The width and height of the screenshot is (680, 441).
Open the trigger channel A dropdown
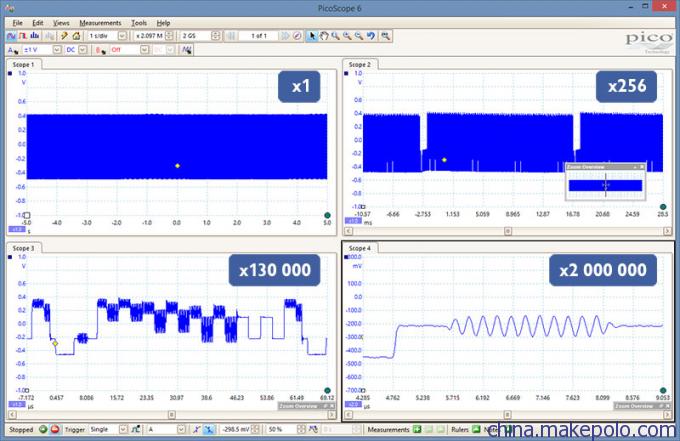(x=181, y=429)
